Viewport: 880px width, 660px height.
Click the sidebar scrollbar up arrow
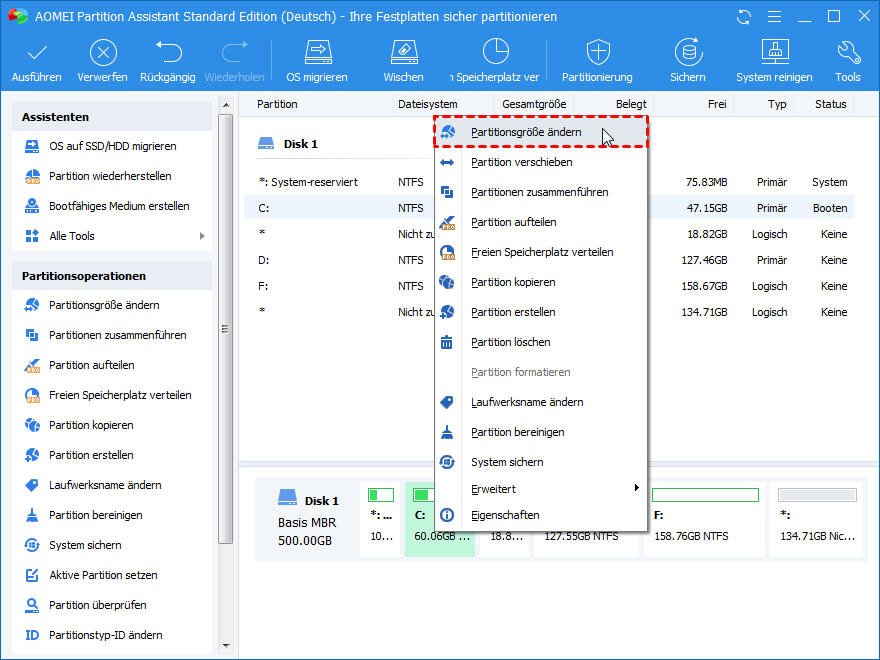226,105
